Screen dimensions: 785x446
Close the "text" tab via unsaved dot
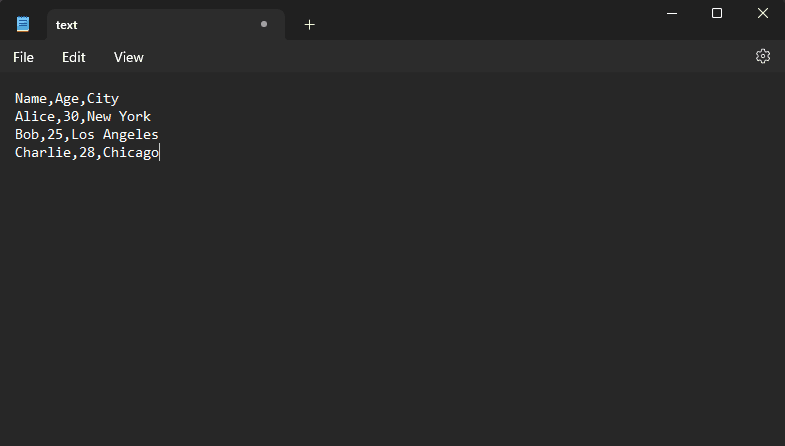tap(264, 24)
